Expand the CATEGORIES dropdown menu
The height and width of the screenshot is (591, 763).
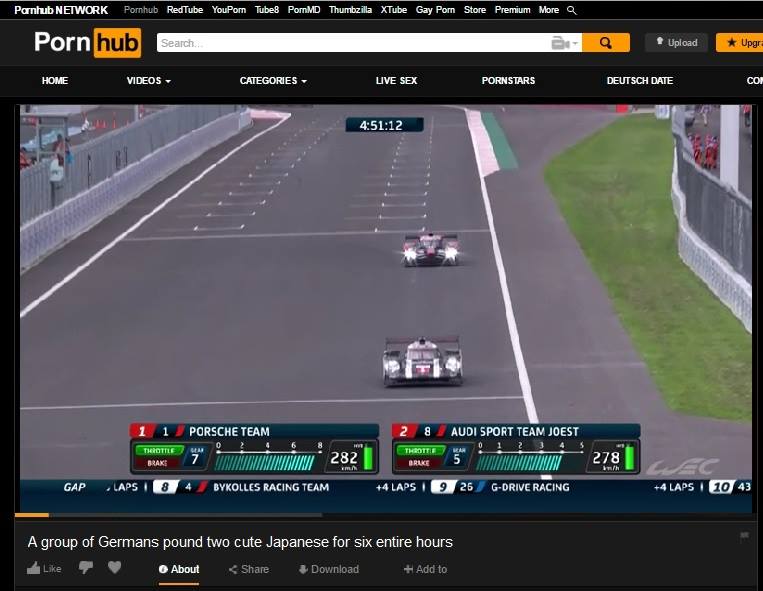pyautogui.click(x=273, y=81)
